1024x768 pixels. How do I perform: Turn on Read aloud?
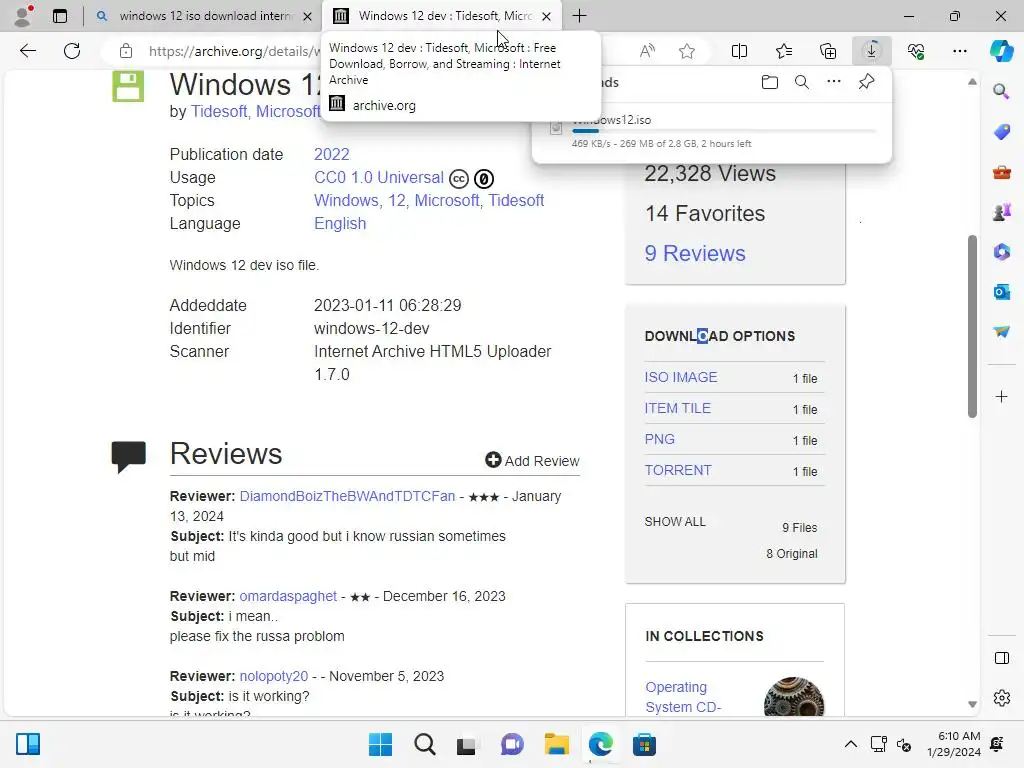[647, 51]
